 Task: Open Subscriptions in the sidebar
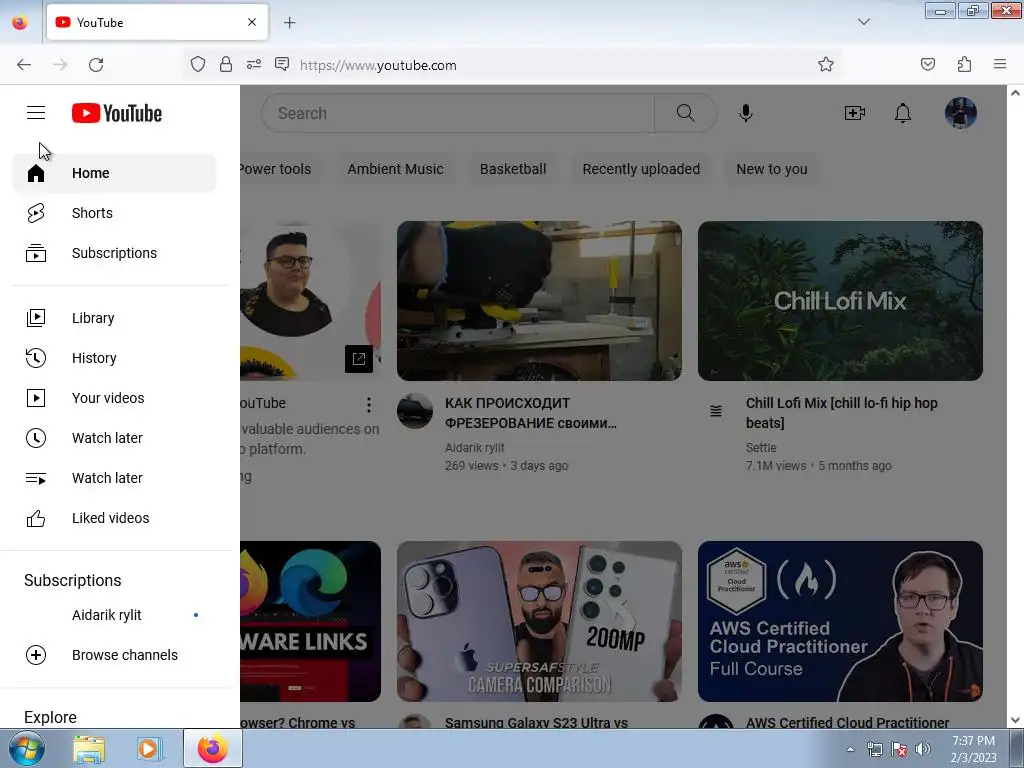(x=114, y=253)
